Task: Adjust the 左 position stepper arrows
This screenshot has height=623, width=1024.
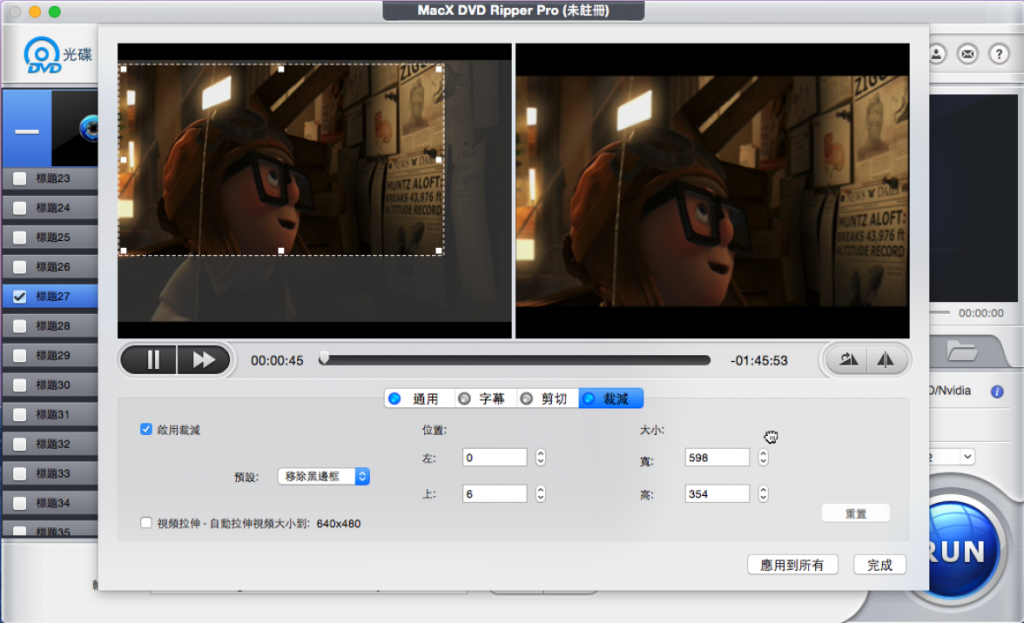Action: point(540,457)
